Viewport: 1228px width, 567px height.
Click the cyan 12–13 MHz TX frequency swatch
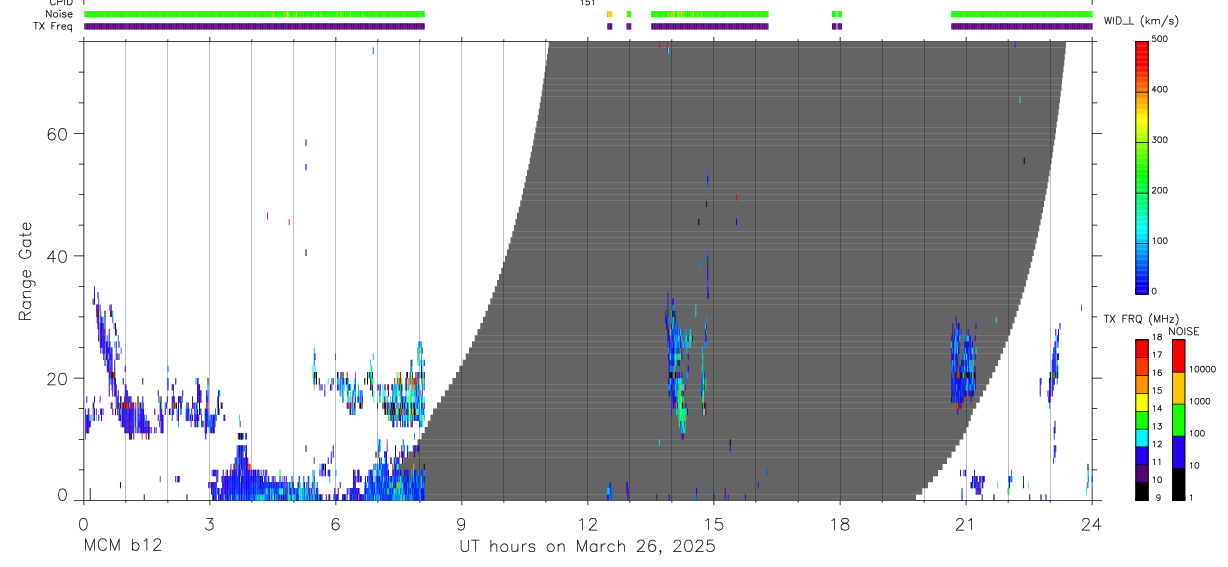coord(1141,438)
